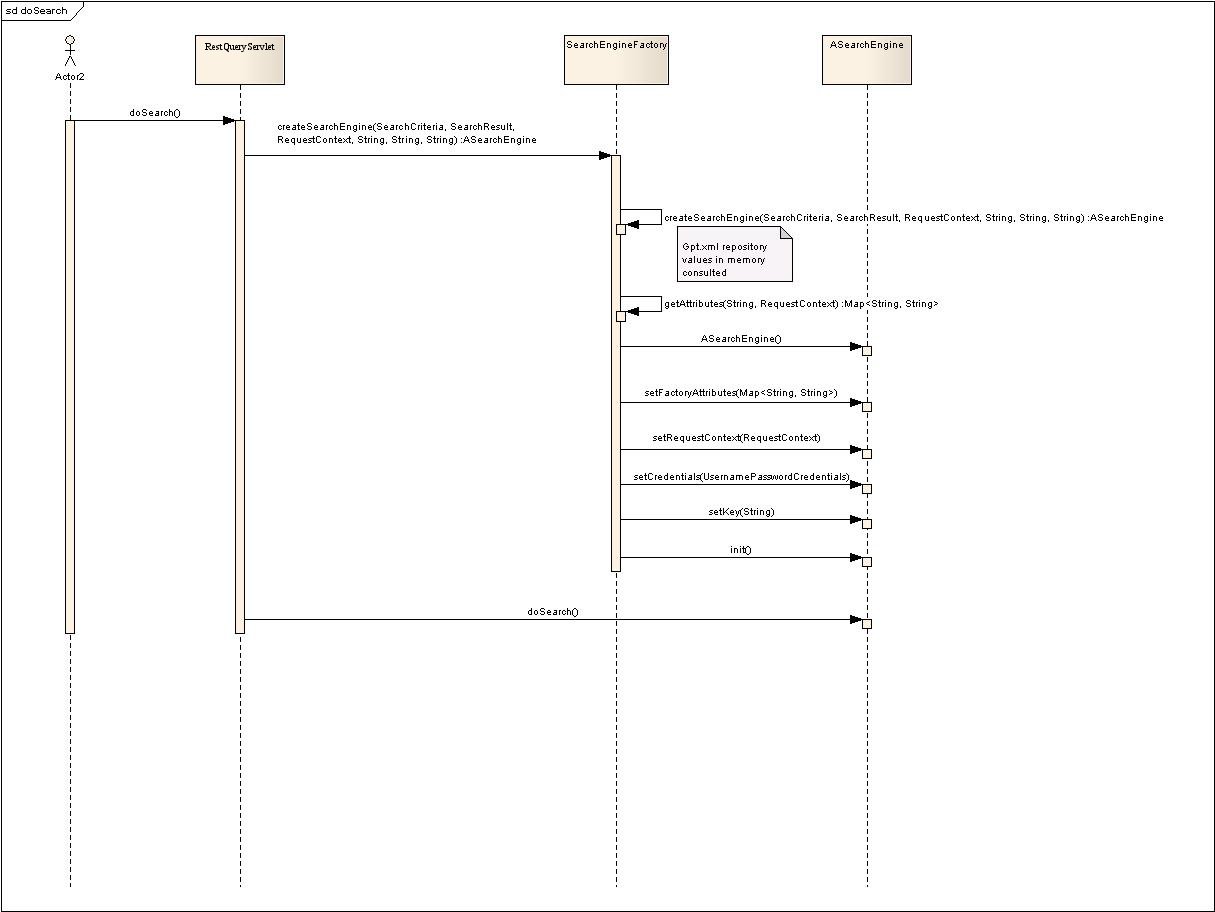Click the self-call activation square beside the getAttributes label

click(x=621, y=316)
